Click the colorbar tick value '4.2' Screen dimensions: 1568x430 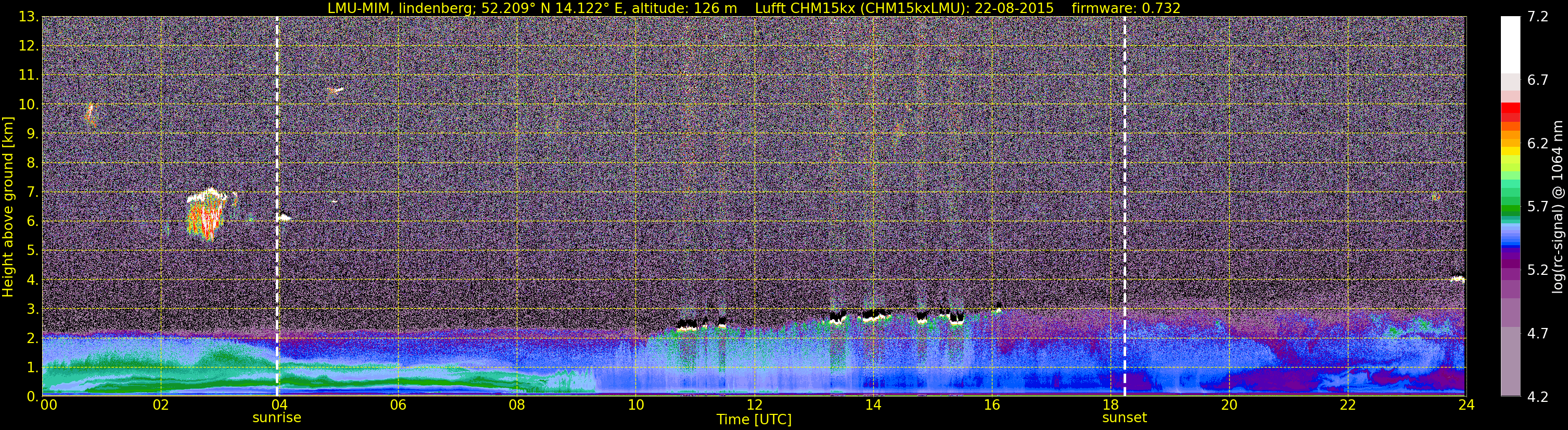coord(1538,397)
